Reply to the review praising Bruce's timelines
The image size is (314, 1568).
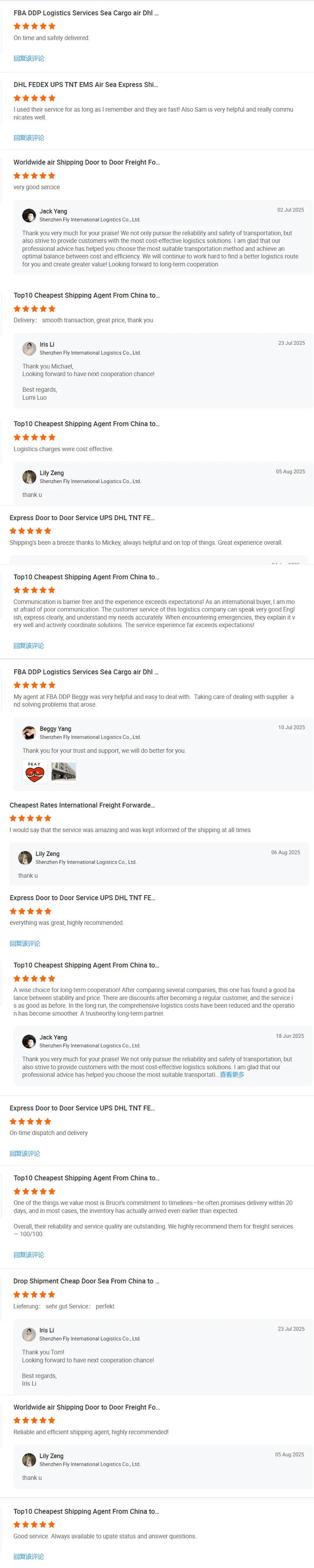(x=29, y=1254)
